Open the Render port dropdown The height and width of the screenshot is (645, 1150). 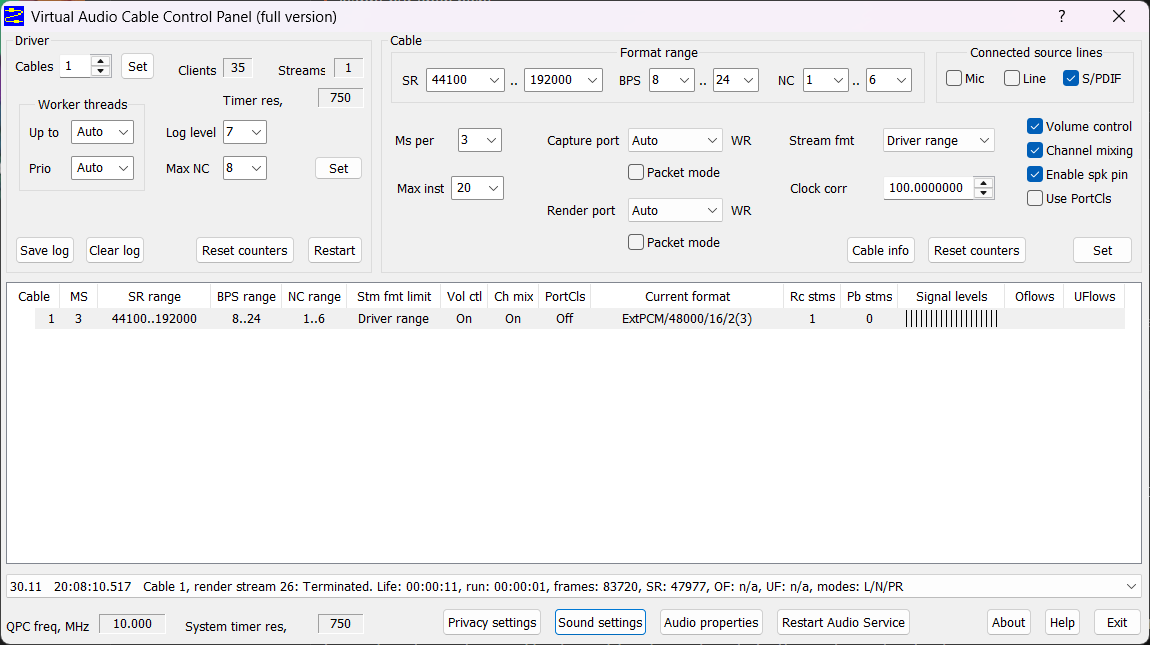675,211
